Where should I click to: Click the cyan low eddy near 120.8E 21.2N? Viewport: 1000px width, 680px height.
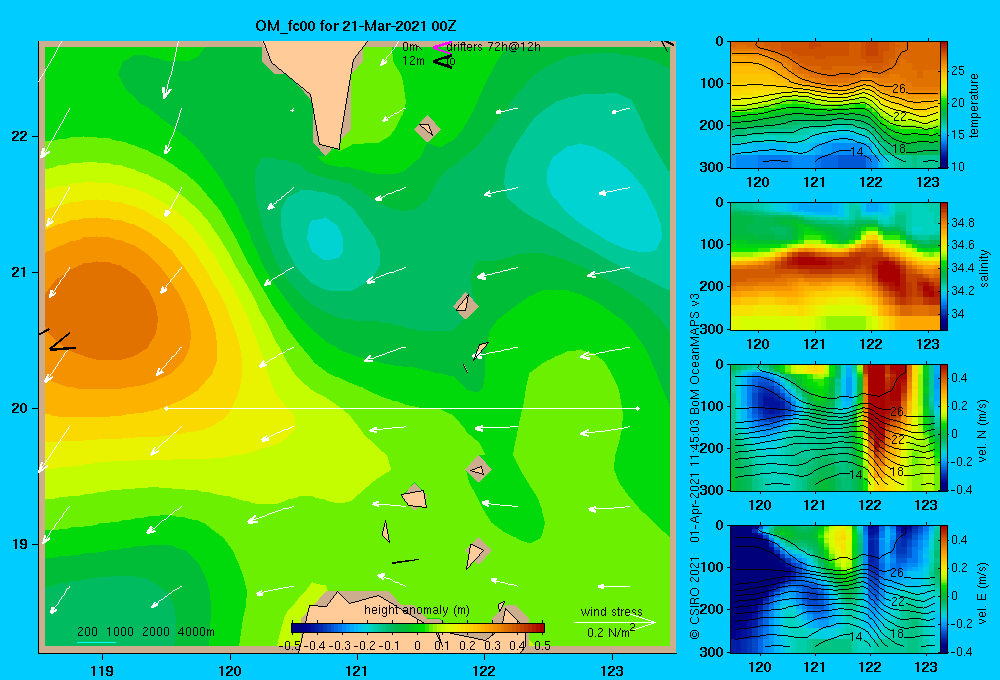point(325,238)
